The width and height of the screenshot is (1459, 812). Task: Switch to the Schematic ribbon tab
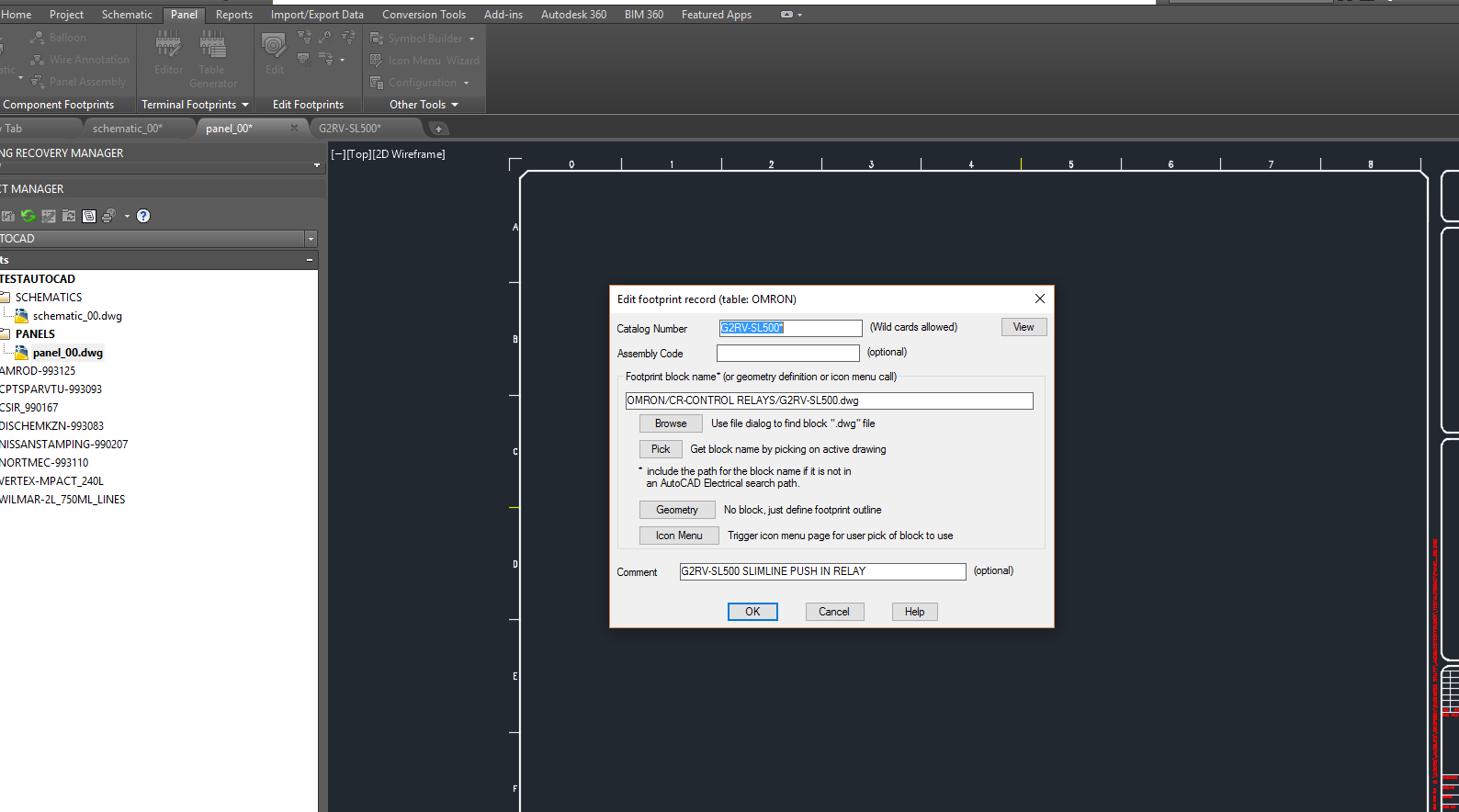tap(127, 15)
